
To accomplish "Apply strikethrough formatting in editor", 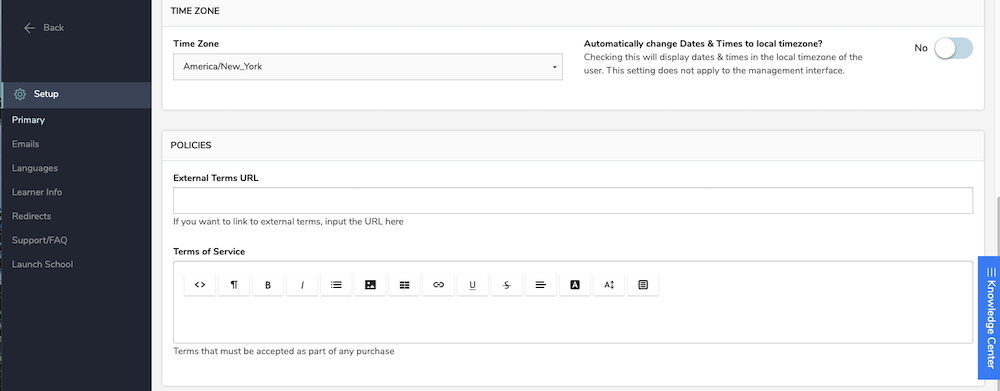I will point(507,285).
